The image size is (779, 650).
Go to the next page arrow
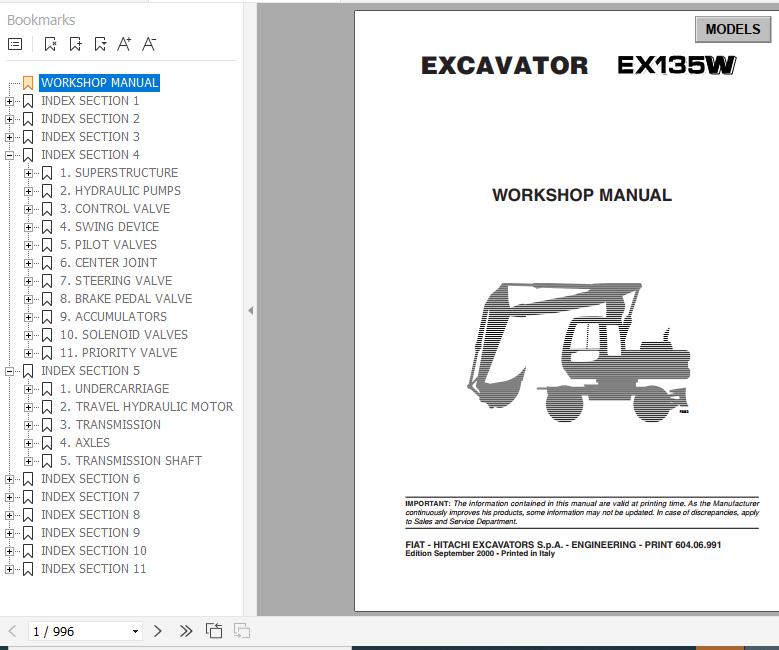158,631
